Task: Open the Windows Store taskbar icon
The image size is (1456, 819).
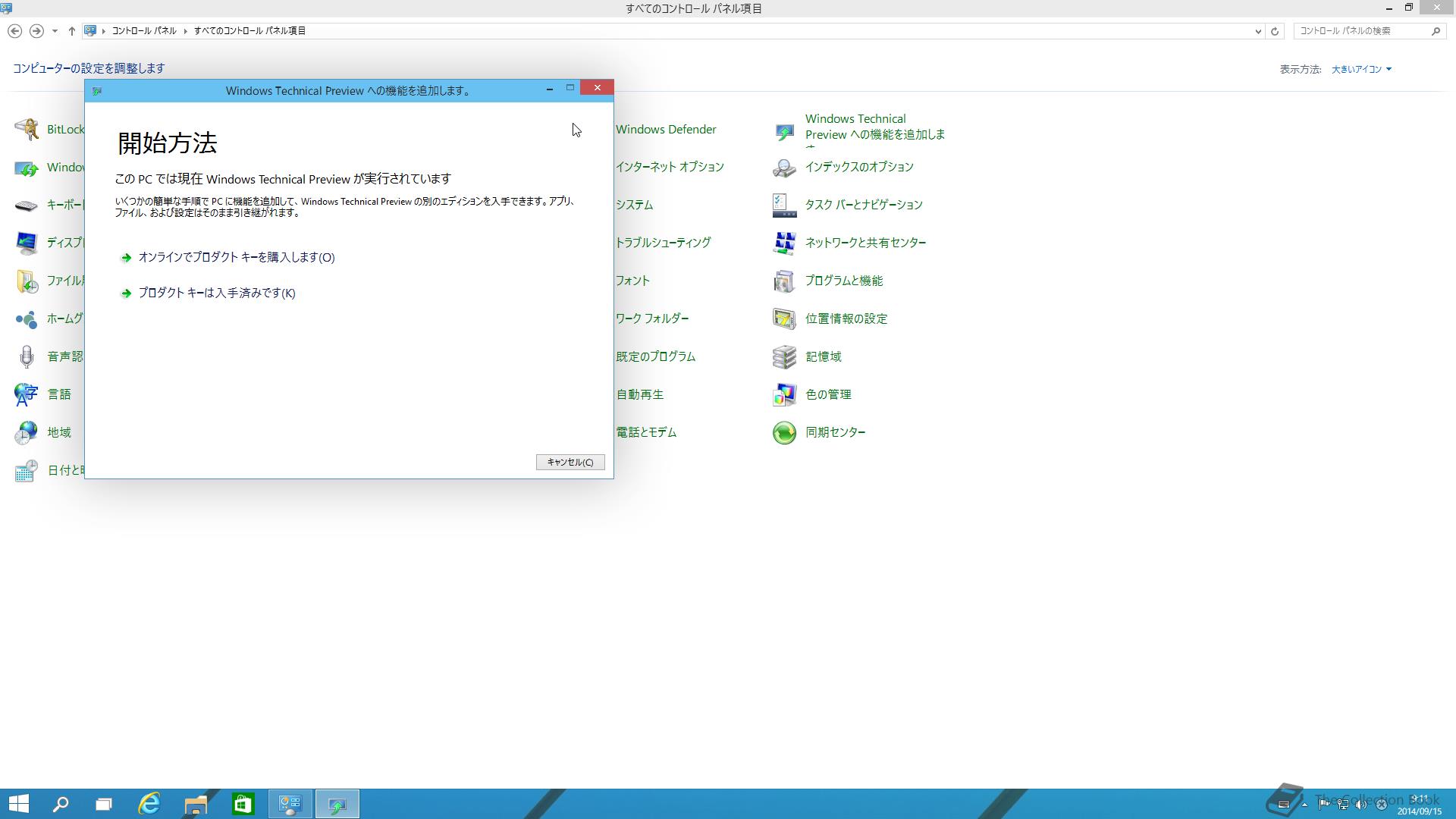Action: tap(243, 804)
